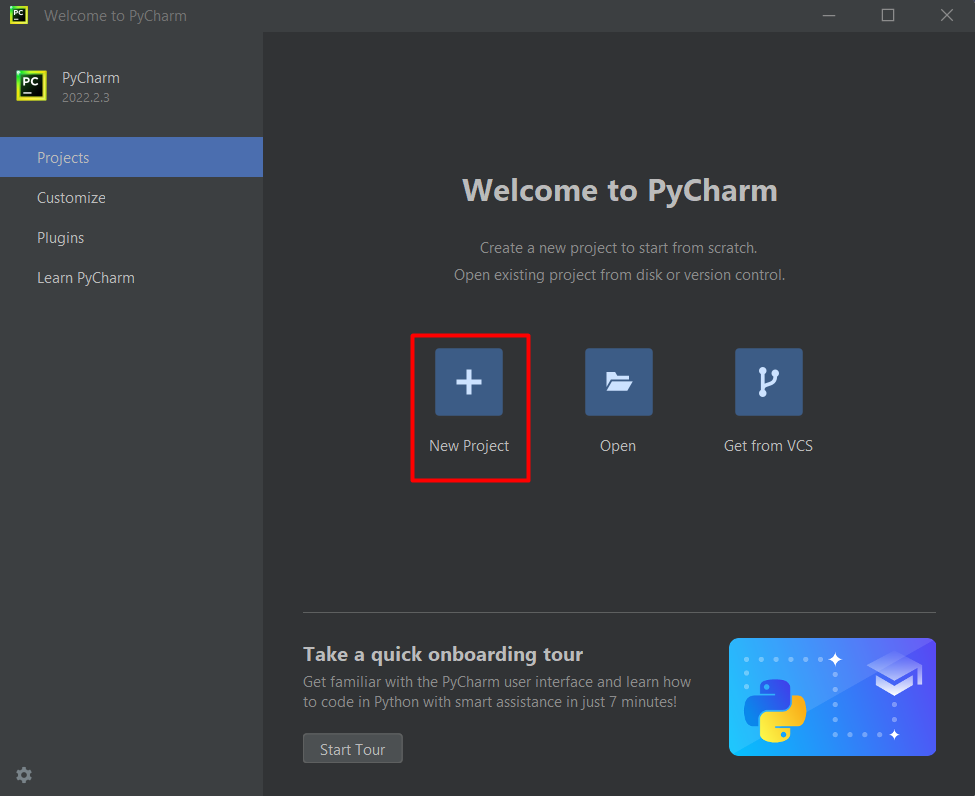Click the PyCharm version 2022.2.3 text
Screen dimensions: 975x796
[x=86, y=98]
